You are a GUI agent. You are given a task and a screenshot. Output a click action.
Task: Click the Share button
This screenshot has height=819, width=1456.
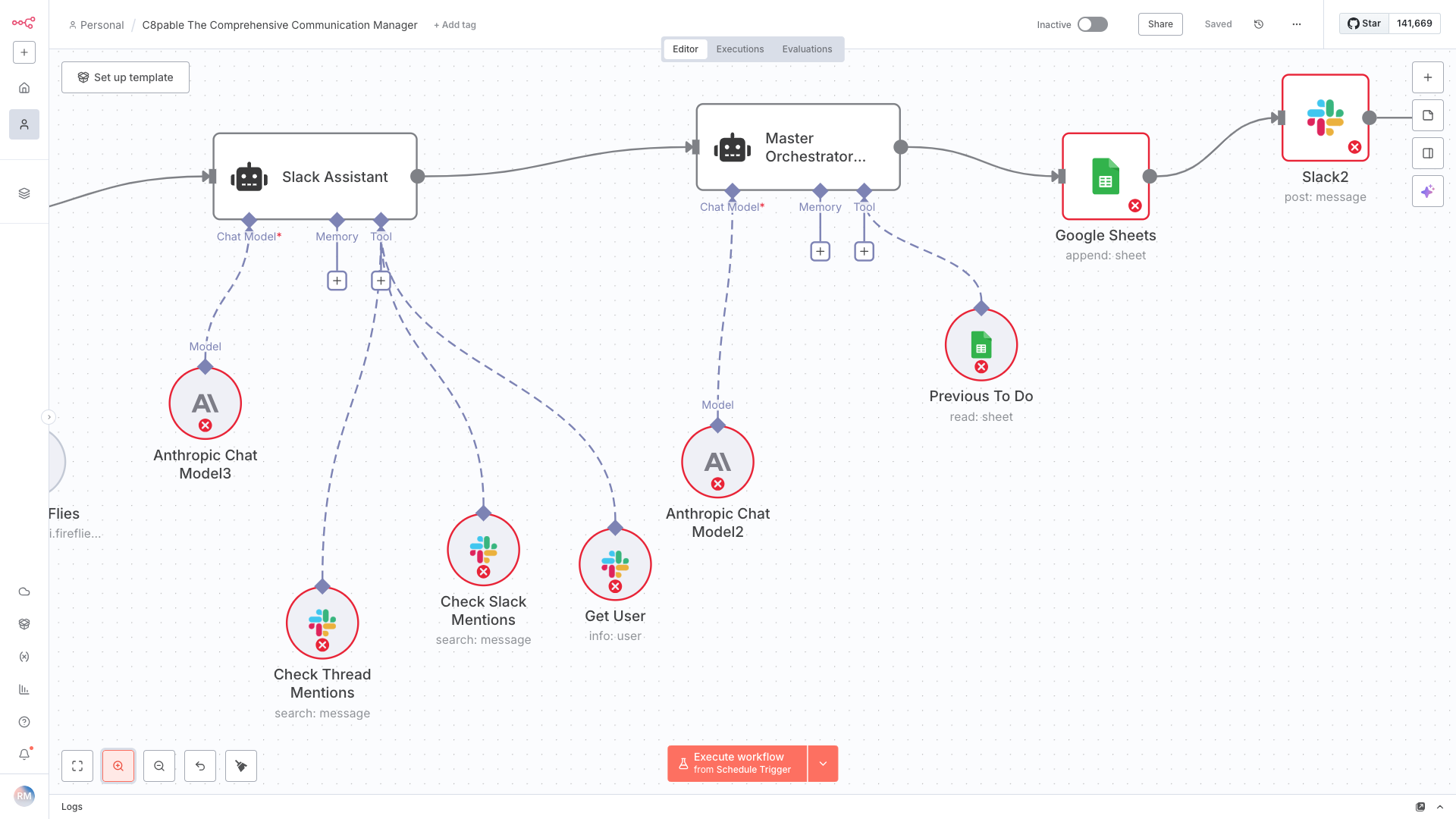point(1160,24)
